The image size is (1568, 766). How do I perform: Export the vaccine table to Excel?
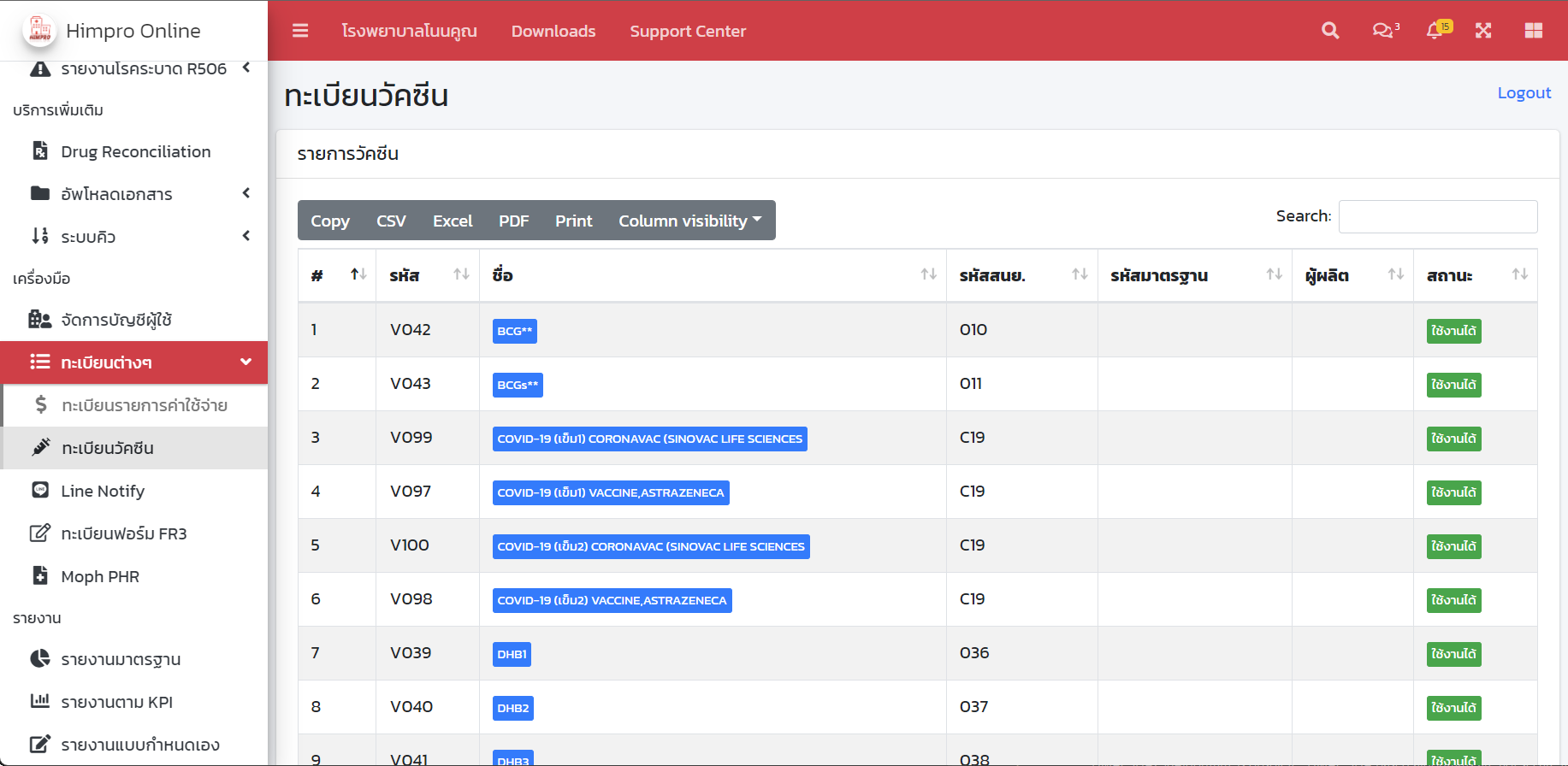point(453,221)
